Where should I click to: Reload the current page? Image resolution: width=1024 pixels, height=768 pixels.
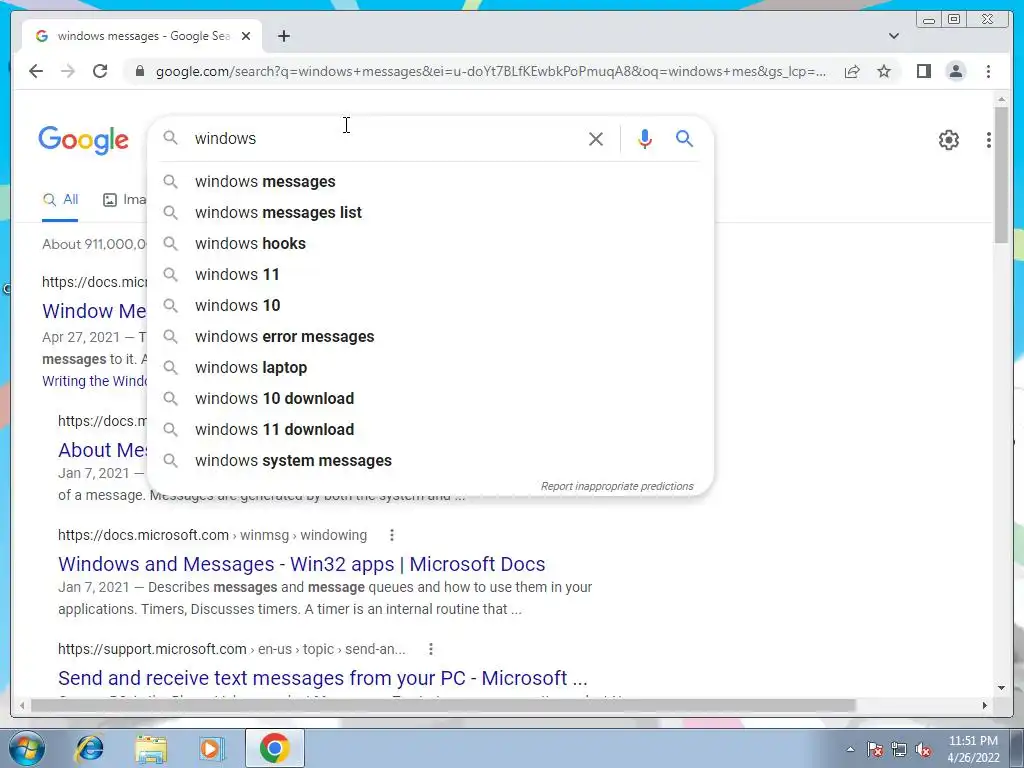[x=100, y=71]
